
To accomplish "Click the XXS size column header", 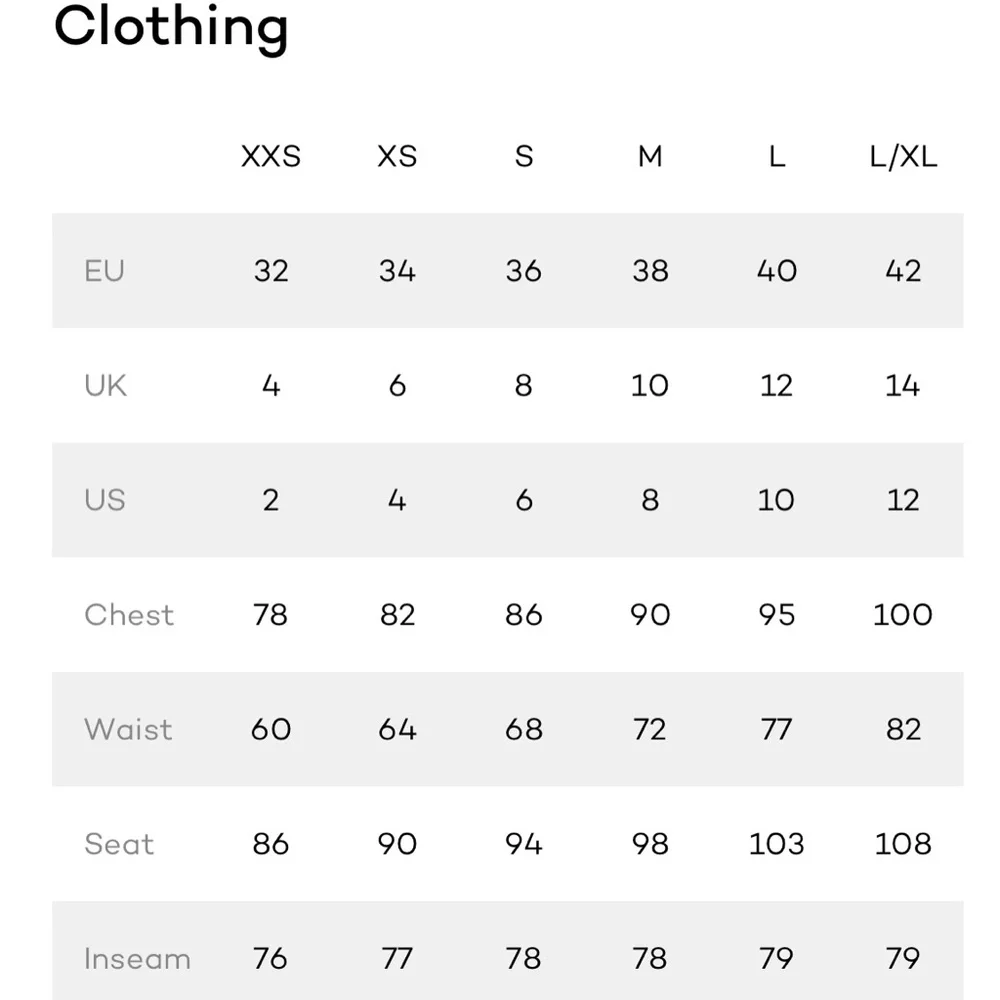I will (271, 157).
